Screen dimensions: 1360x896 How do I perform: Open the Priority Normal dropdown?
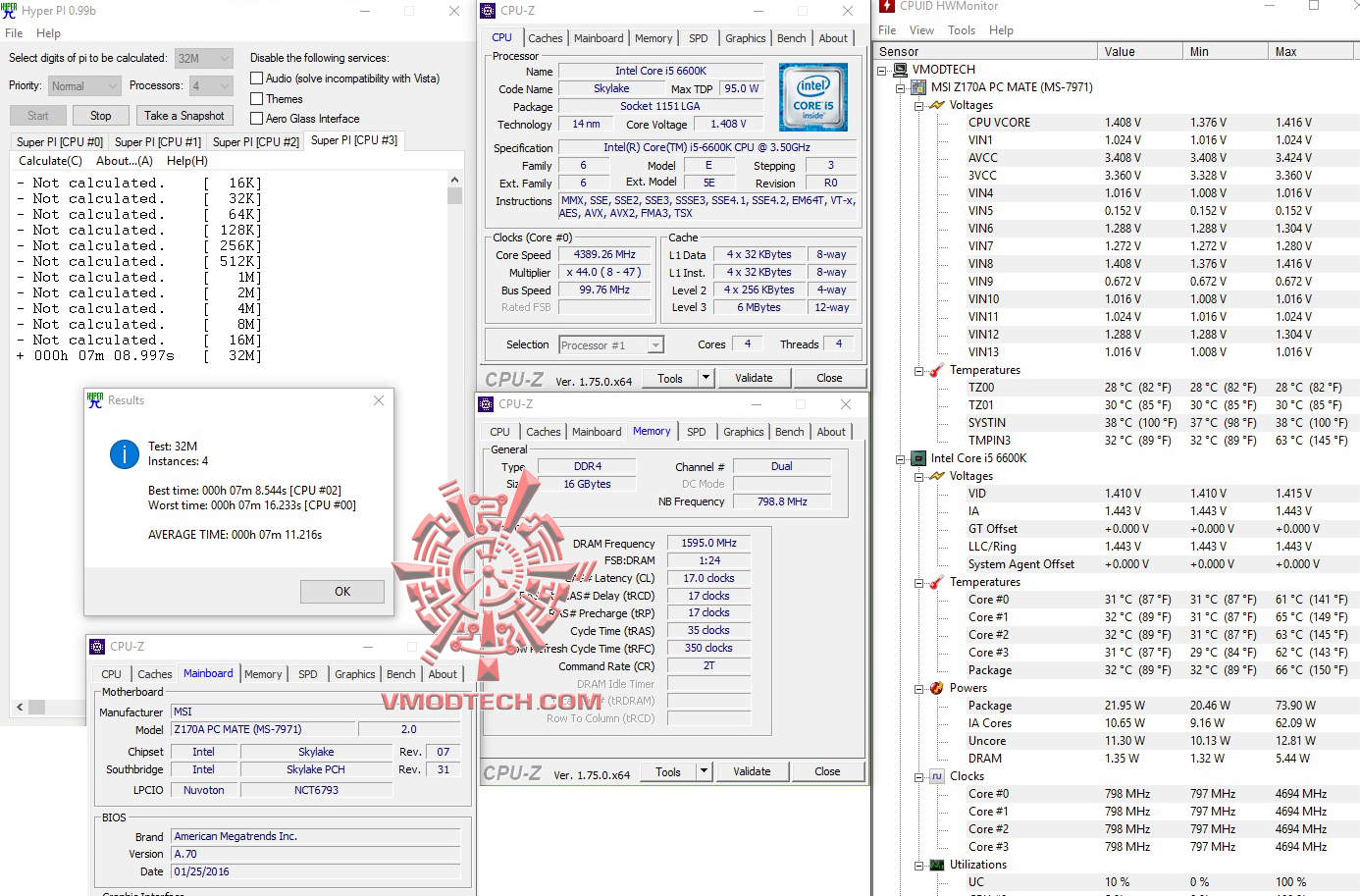point(84,86)
